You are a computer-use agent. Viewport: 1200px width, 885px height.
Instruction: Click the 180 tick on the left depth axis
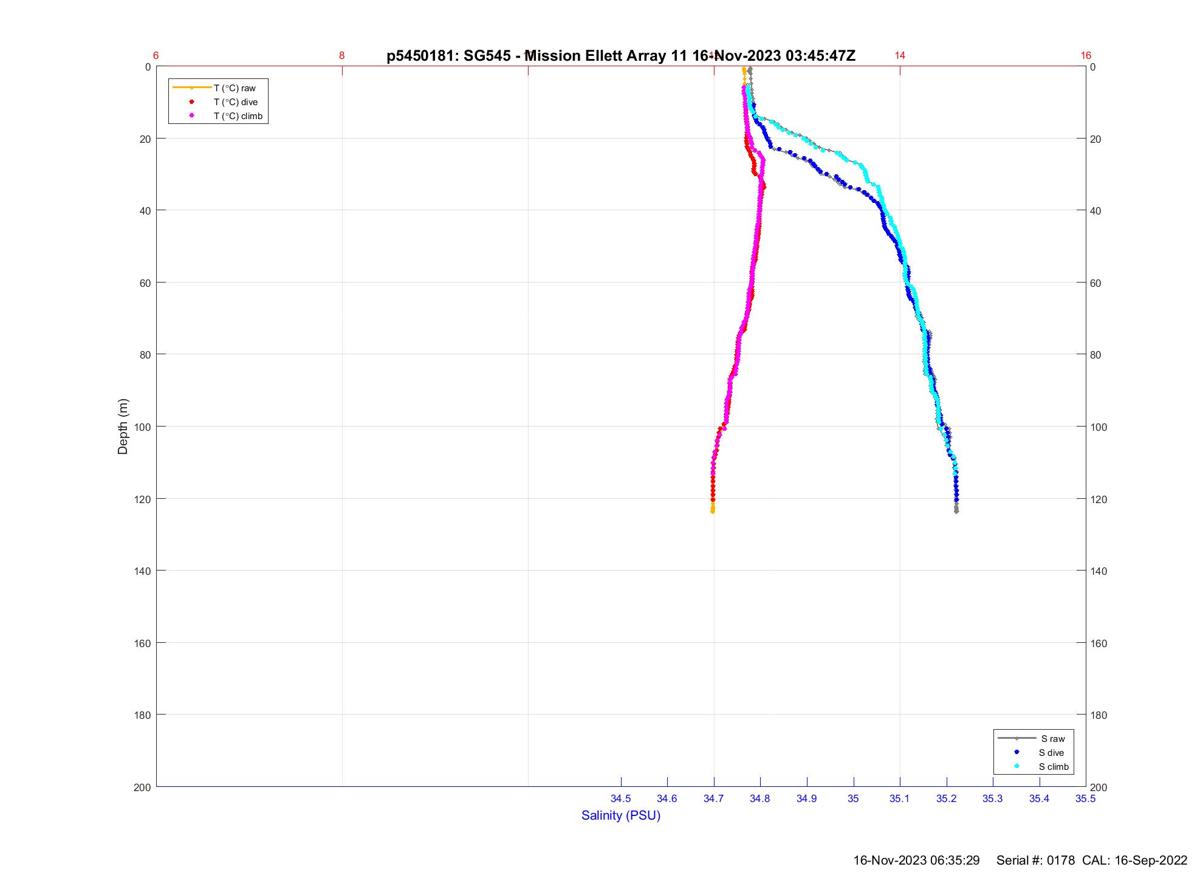point(142,715)
